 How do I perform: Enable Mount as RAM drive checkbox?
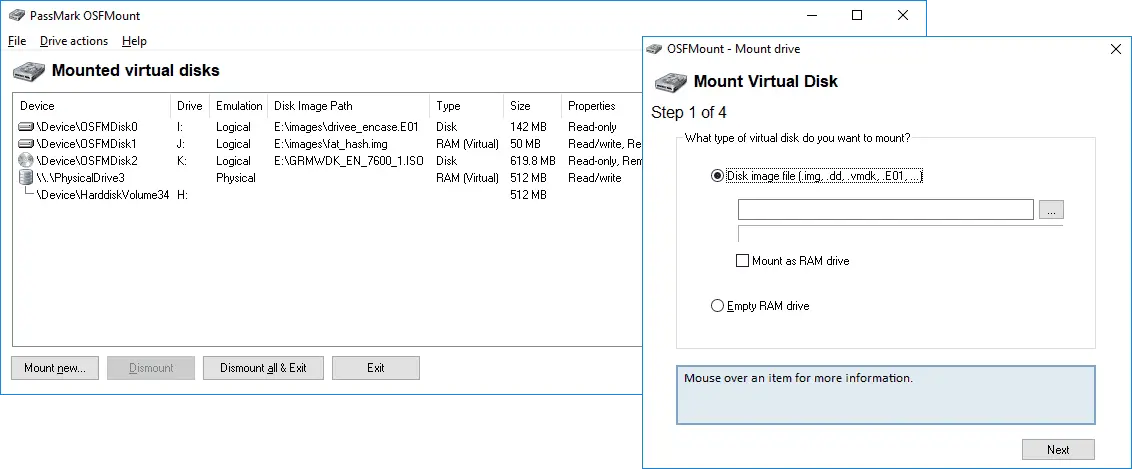click(742, 261)
